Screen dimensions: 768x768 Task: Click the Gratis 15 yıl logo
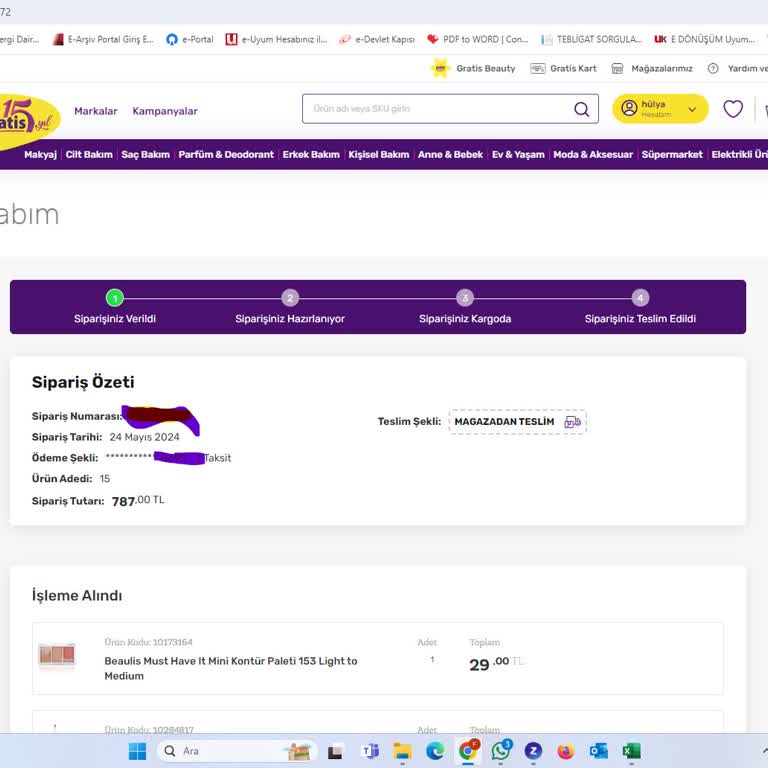pos(27,120)
